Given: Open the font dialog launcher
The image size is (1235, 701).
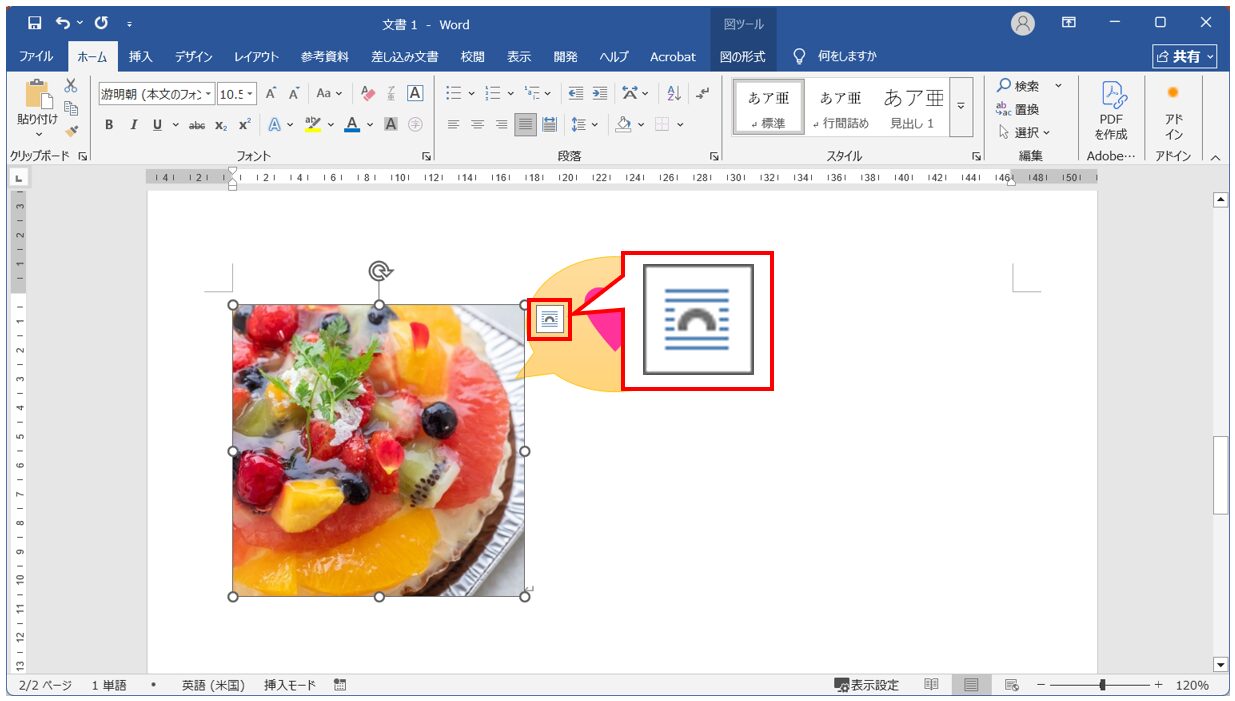Looking at the screenshot, I should pyautogui.click(x=426, y=156).
